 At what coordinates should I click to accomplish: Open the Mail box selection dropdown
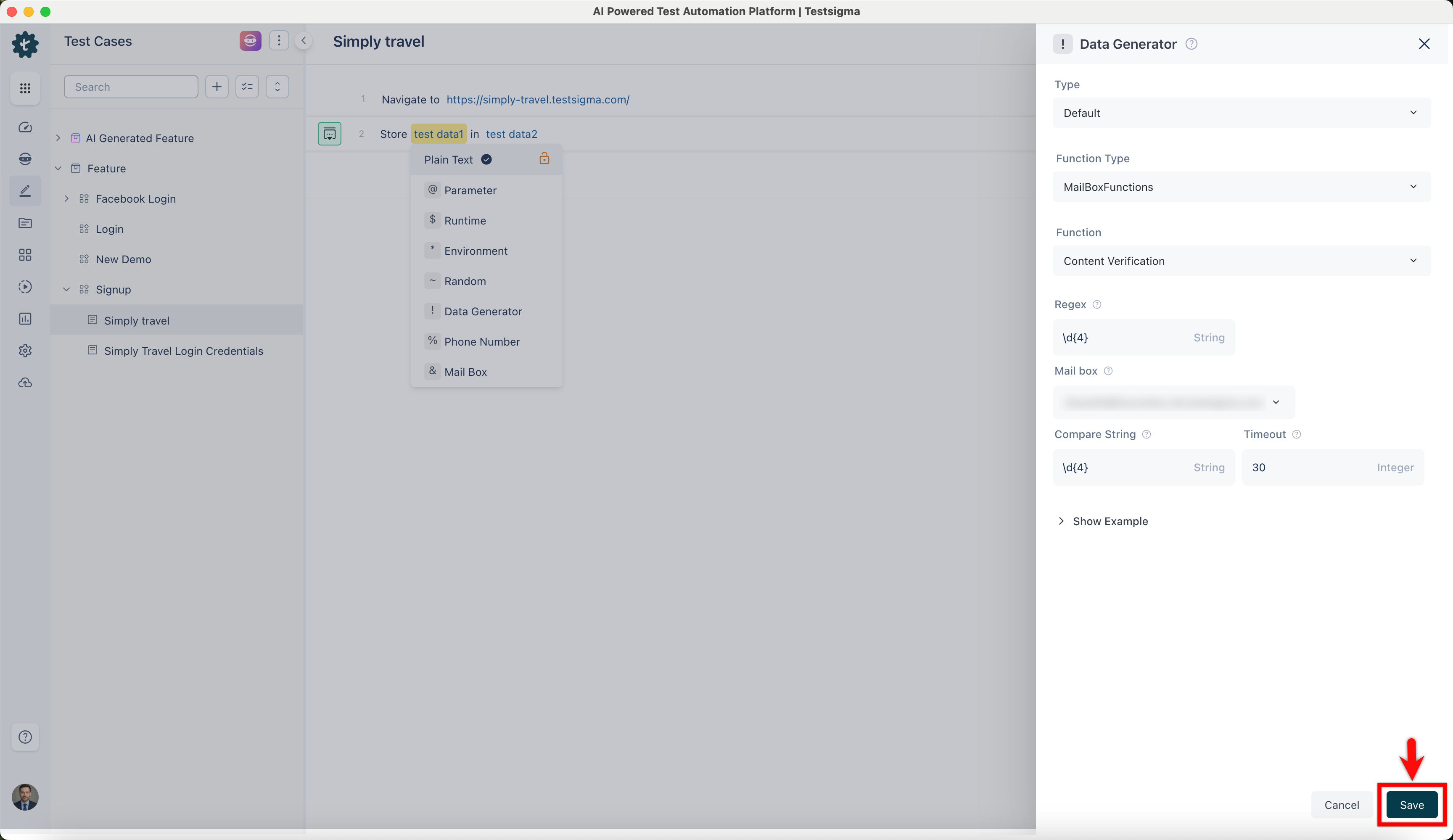pos(1173,402)
